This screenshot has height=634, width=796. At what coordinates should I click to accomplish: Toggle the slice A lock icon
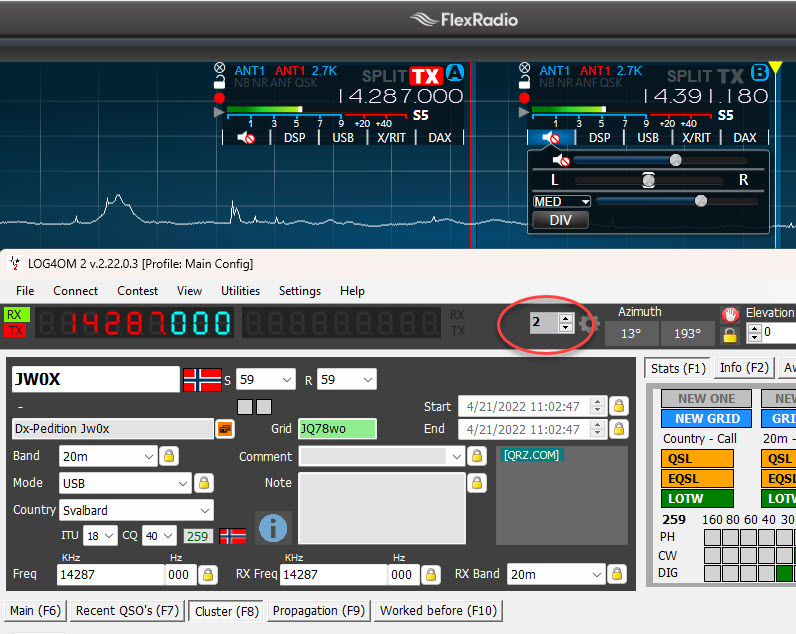point(219,82)
